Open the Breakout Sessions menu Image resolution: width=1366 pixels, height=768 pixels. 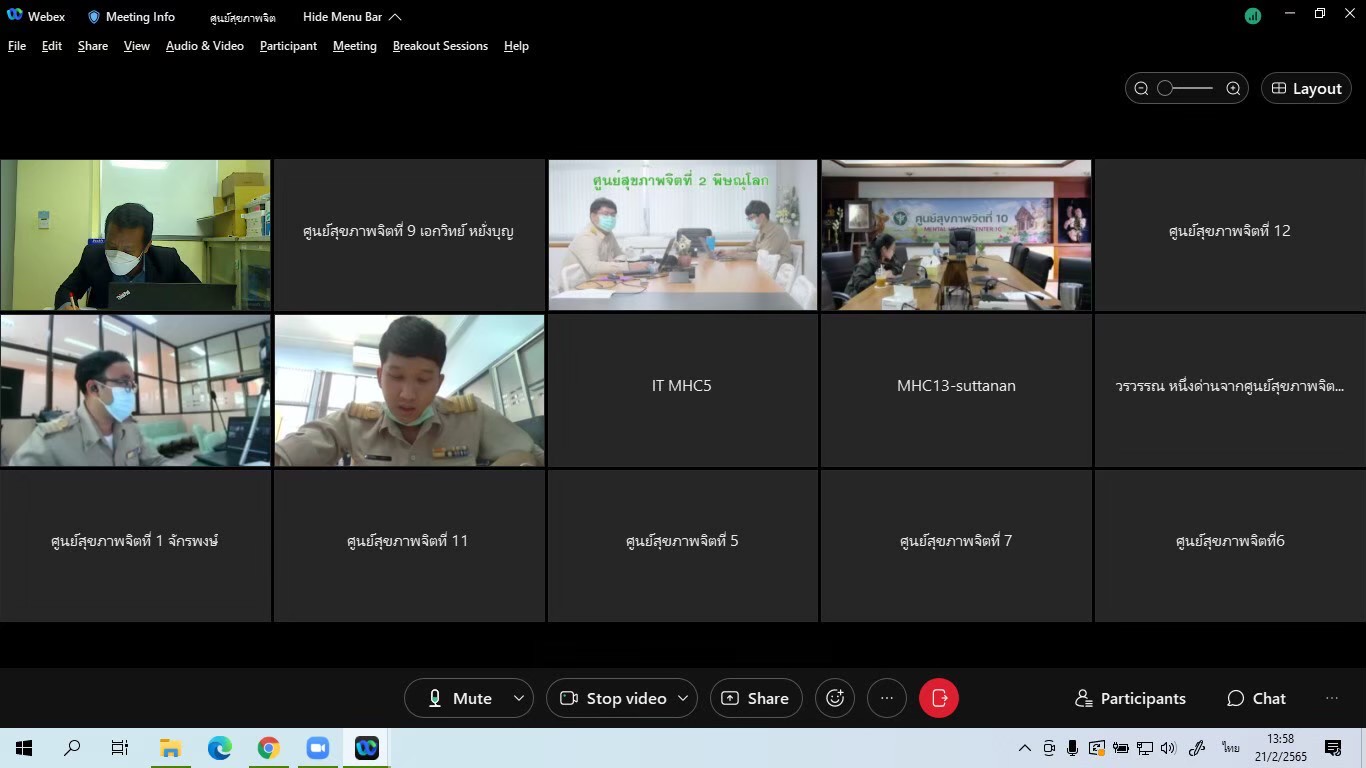click(440, 46)
